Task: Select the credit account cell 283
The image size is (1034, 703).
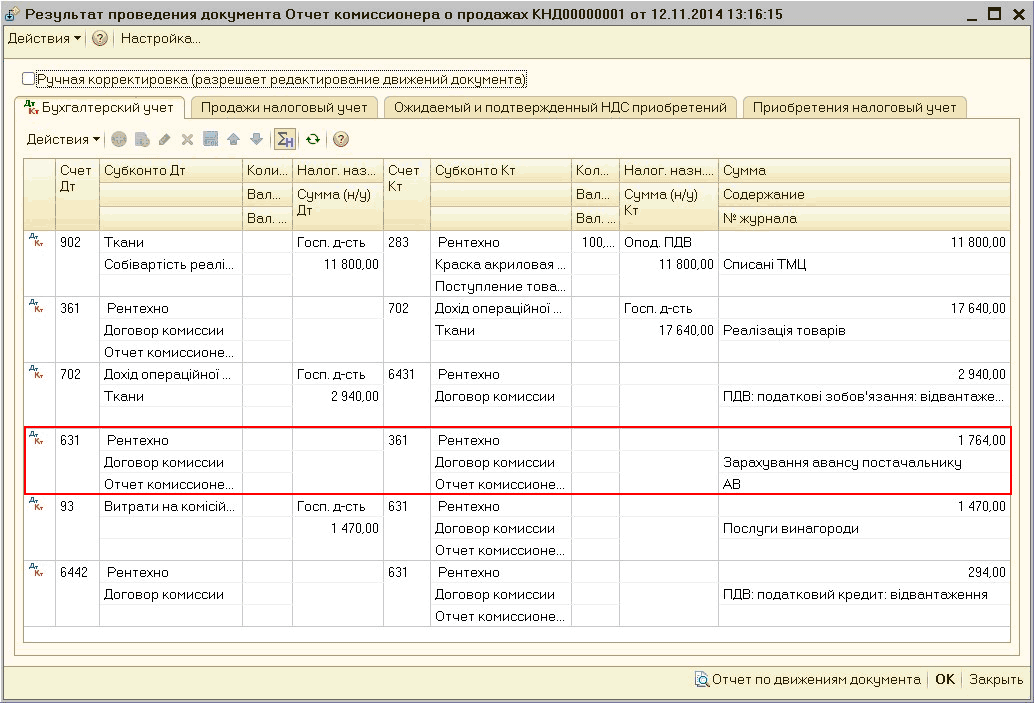Action: [406, 242]
